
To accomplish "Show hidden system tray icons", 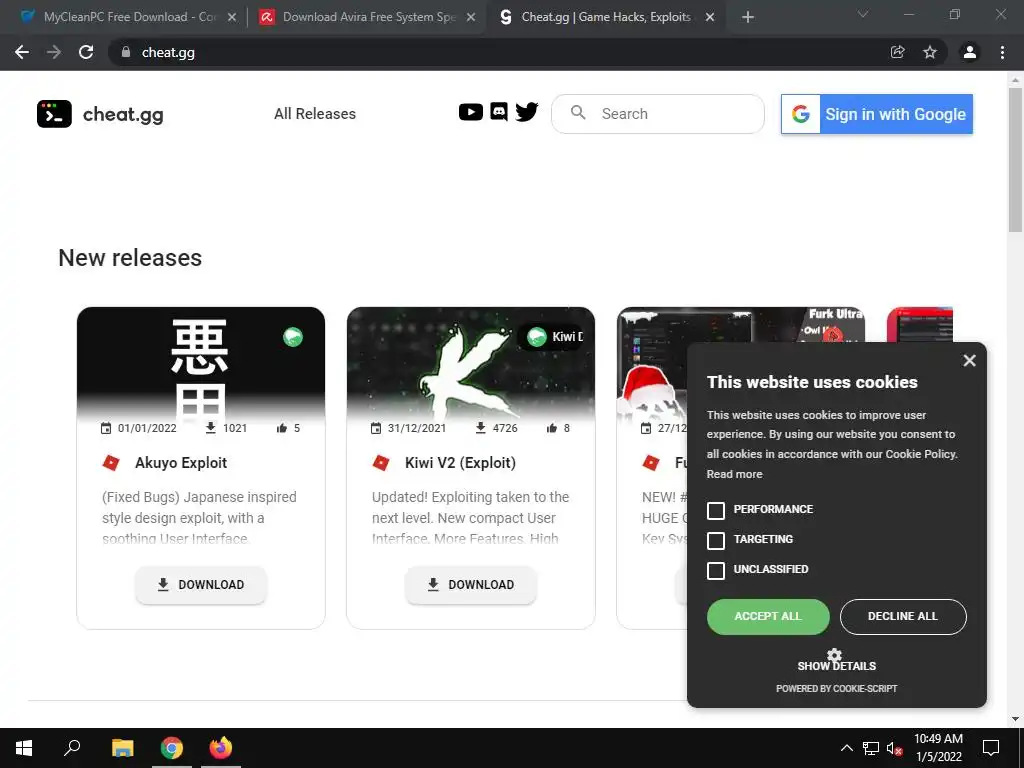I will tap(846, 748).
